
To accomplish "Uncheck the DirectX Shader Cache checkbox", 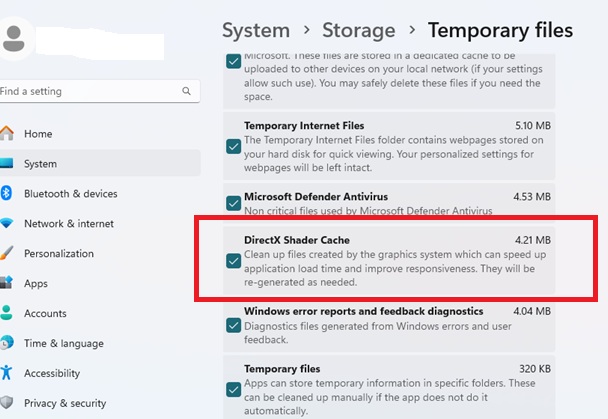I will (233, 261).
